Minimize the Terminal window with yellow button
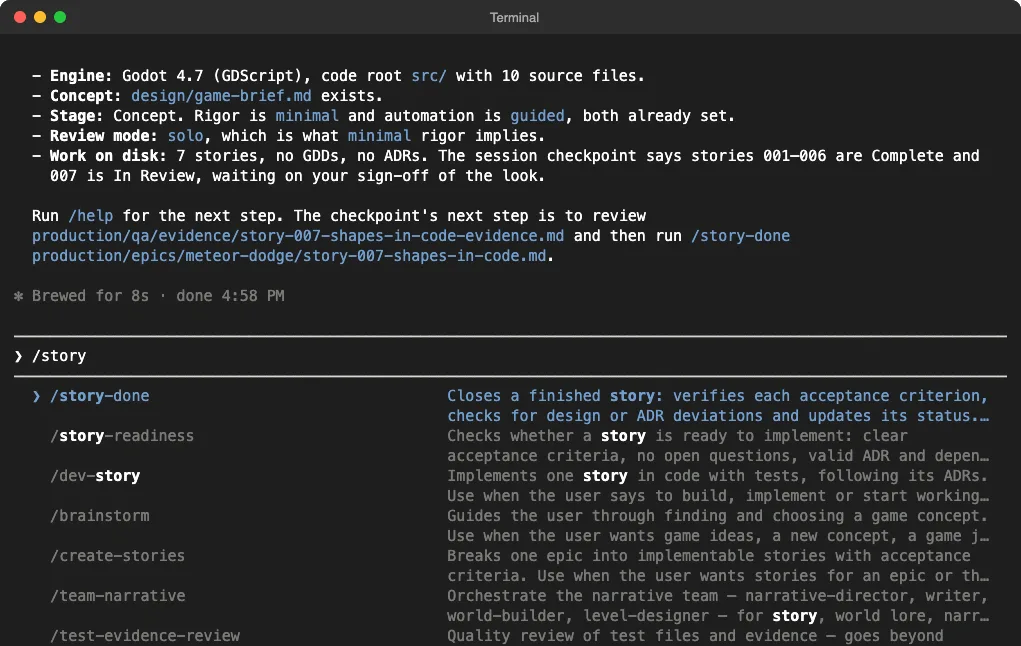The image size is (1021, 646). click(x=40, y=17)
